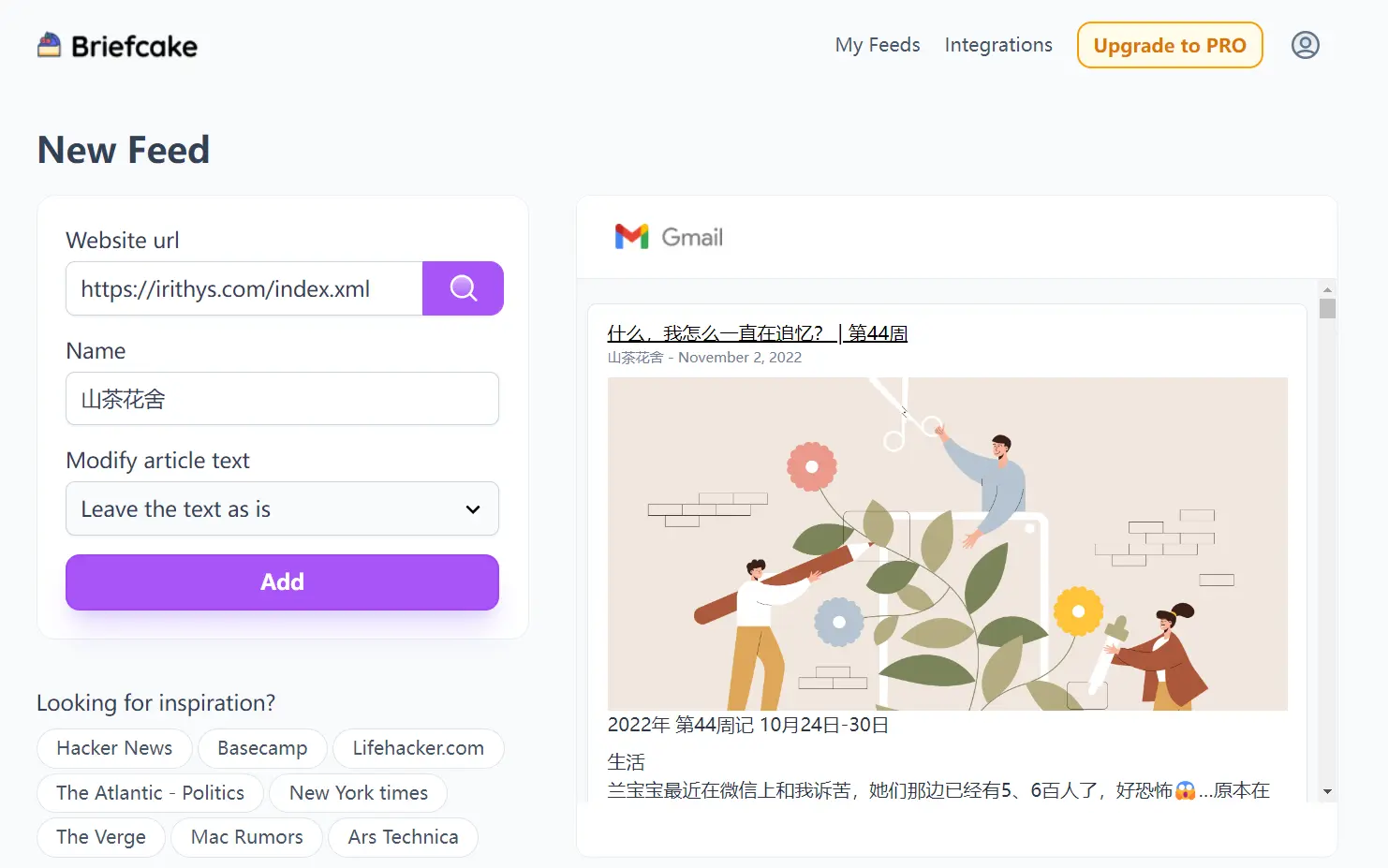
Task: Click the purple Add button
Action: (282, 582)
